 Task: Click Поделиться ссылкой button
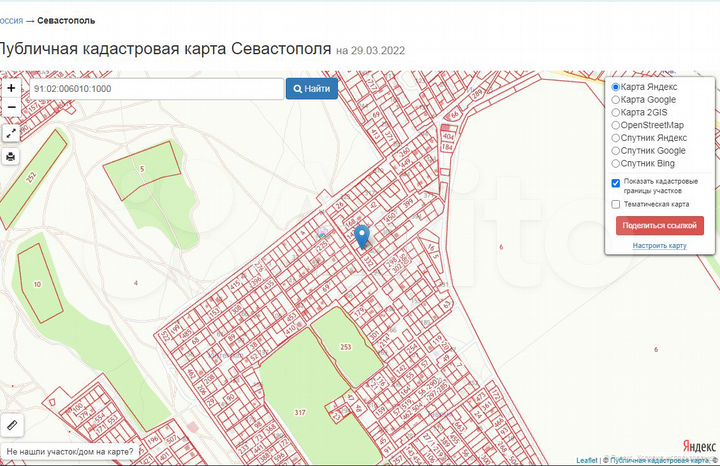coord(659,225)
